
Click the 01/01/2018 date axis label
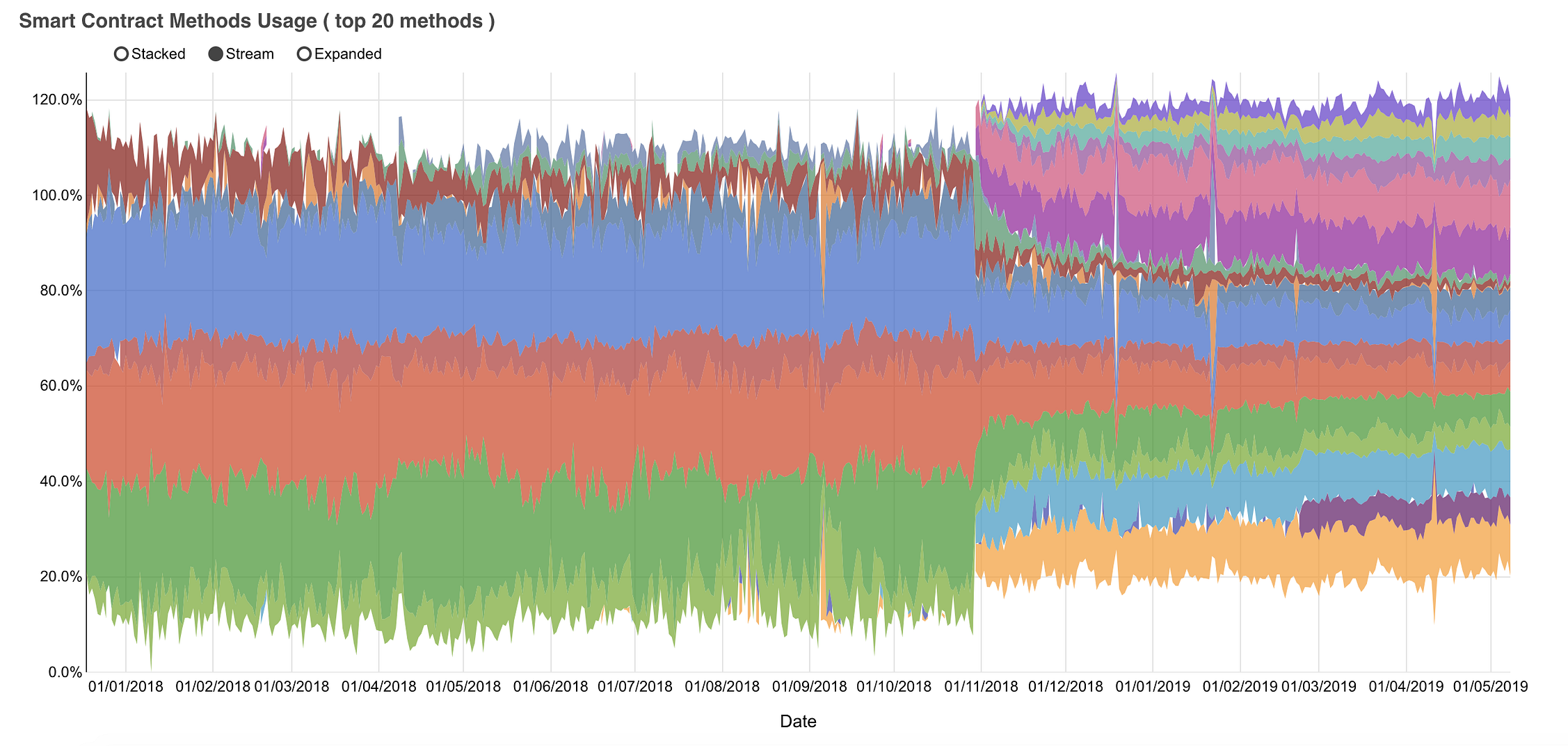click(x=126, y=687)
